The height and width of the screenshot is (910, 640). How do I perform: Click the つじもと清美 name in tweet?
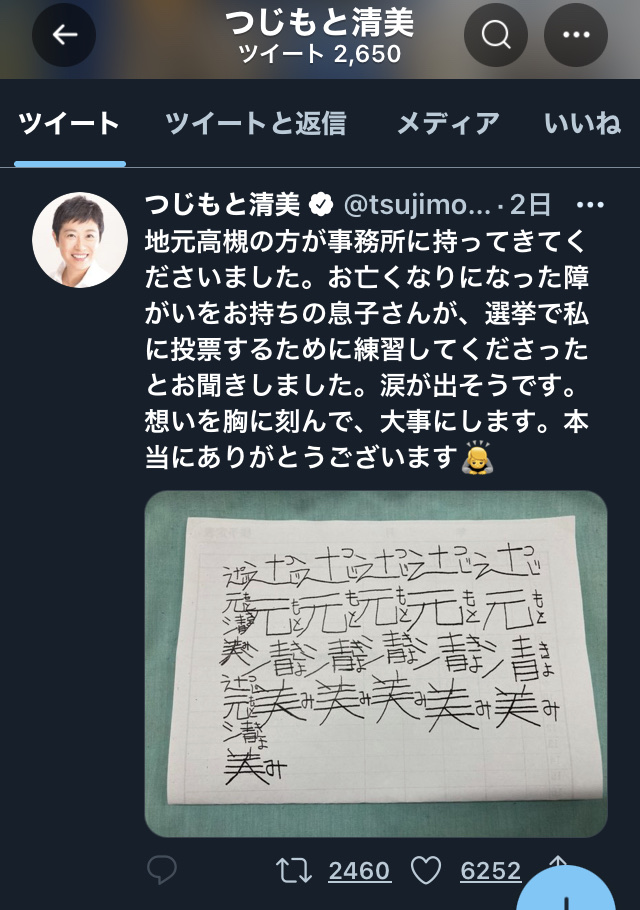point(222,205)
